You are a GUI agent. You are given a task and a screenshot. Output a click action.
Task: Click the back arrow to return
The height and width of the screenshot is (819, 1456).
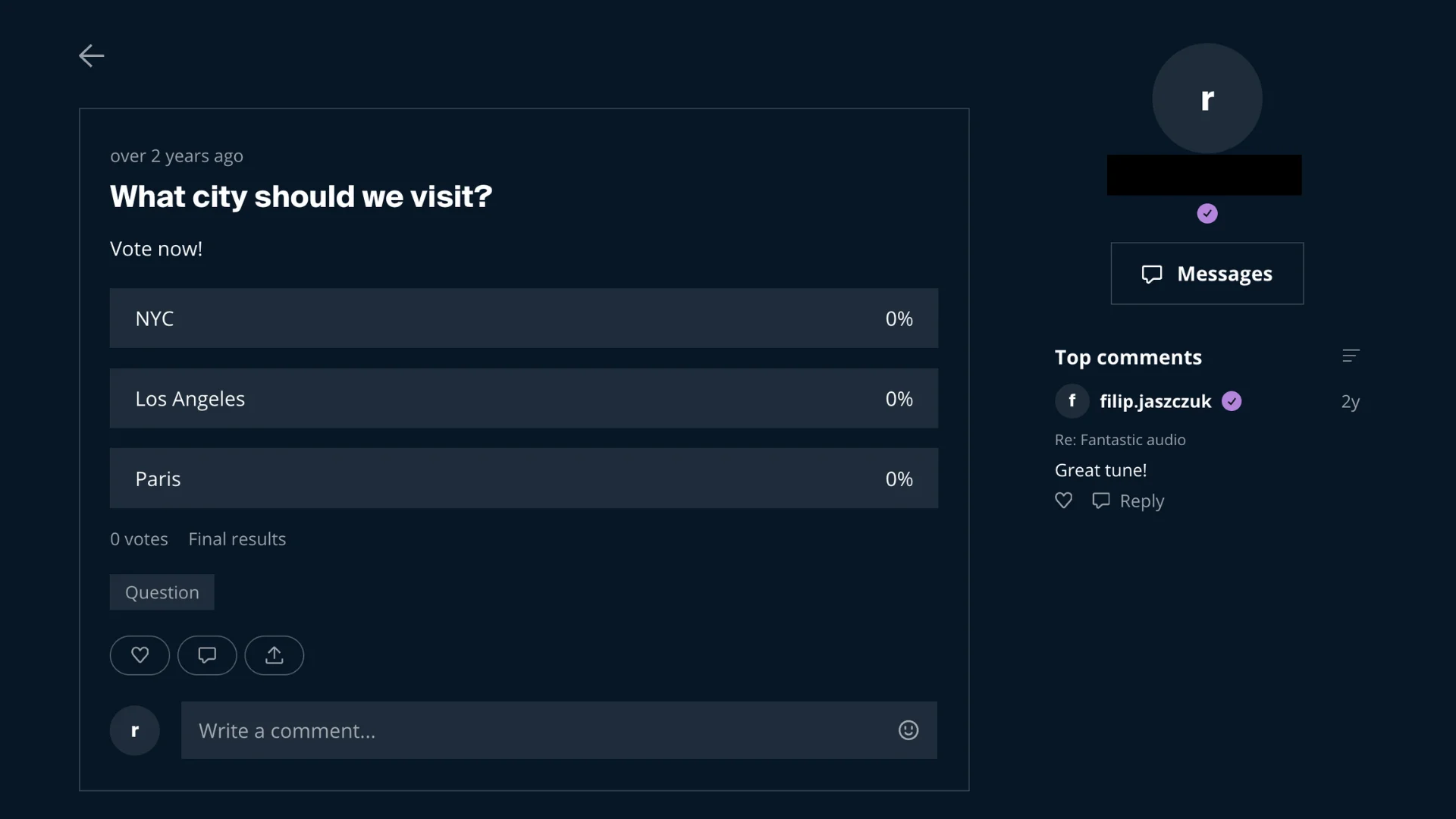(x=90, y=55)
